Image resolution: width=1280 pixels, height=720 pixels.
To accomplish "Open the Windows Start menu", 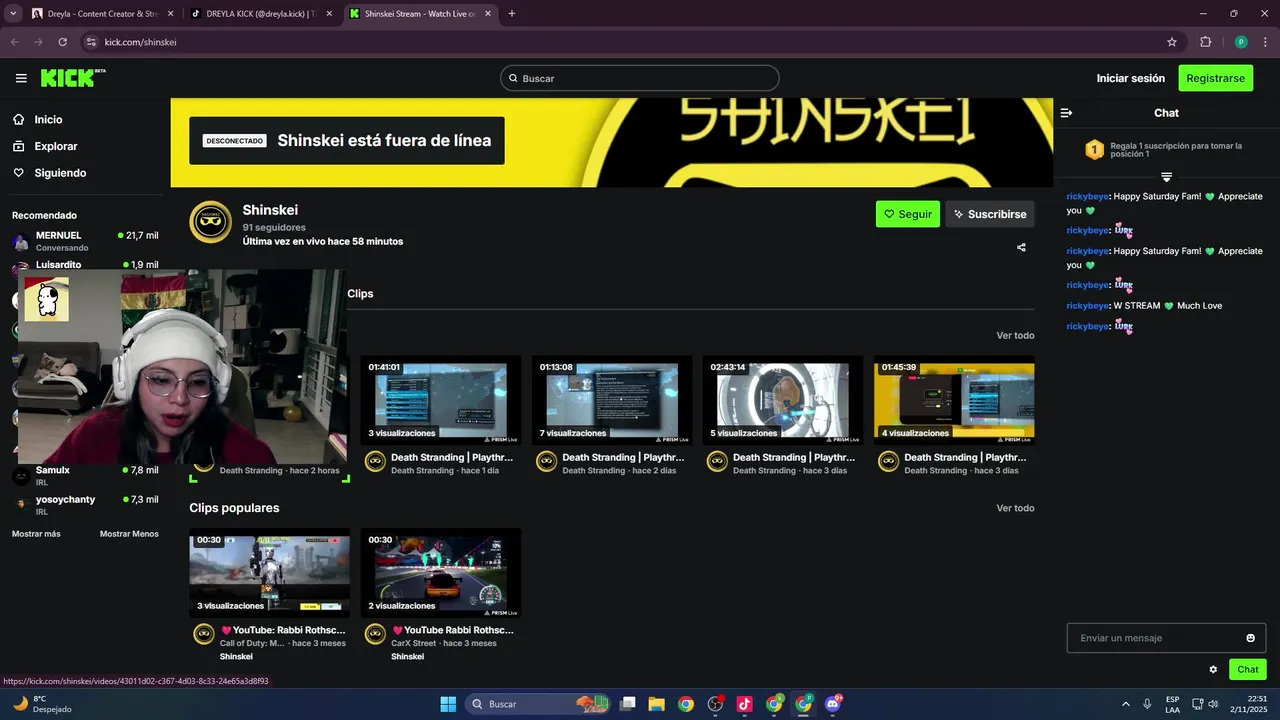I will point(448,704).
